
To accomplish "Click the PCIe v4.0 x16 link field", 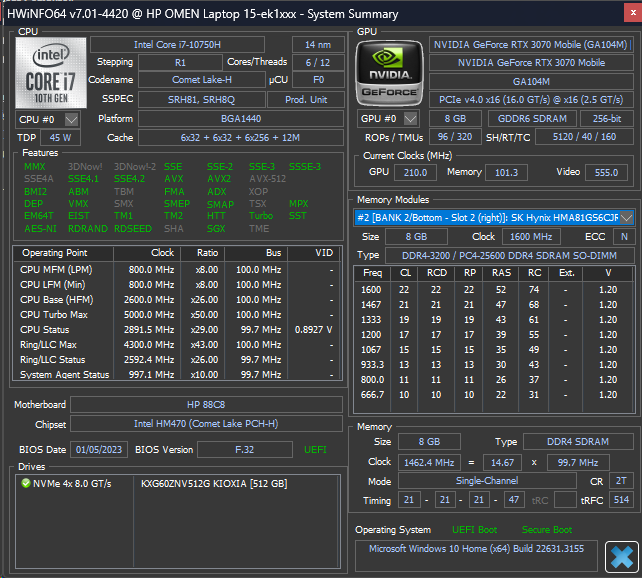I will click(x=531, y=99).
